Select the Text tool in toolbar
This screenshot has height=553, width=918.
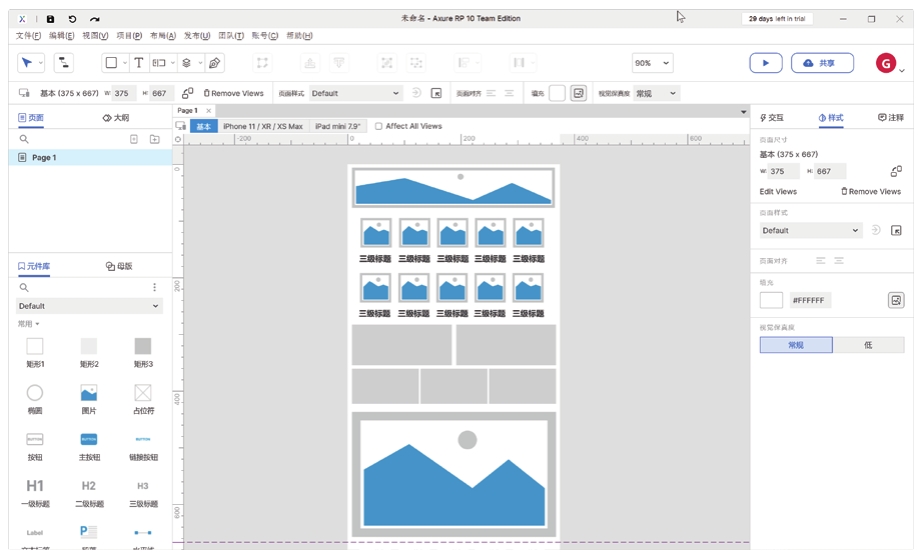coord(139,63)
